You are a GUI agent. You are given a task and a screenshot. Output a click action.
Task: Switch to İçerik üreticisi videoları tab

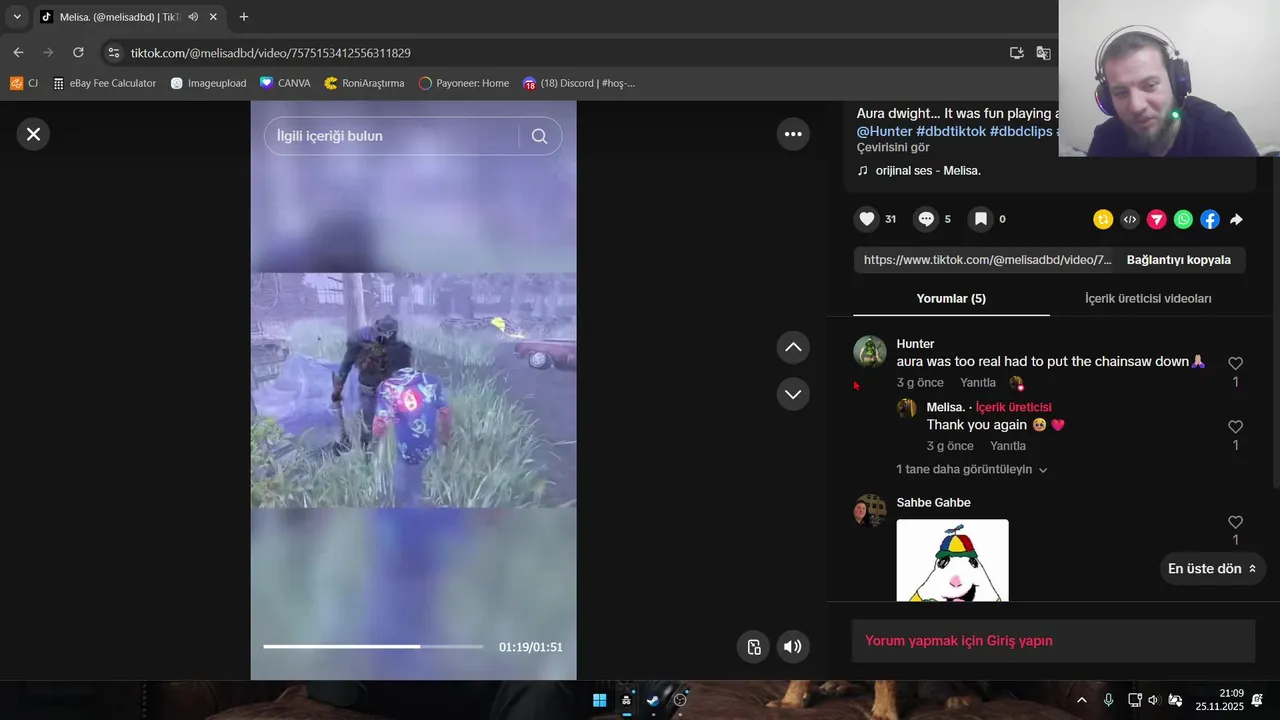(1148, 298)
